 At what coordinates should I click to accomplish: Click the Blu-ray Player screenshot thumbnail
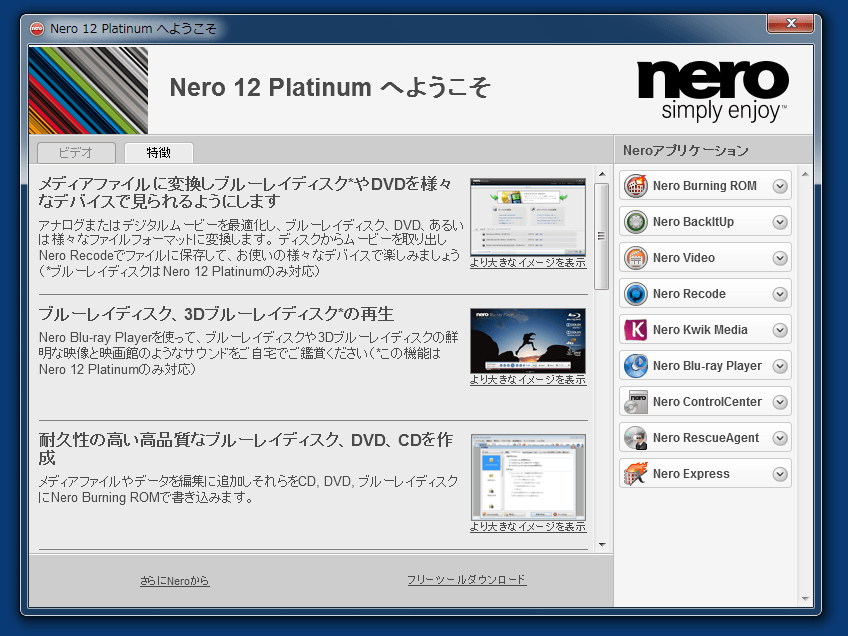click(x=528, y=341)
